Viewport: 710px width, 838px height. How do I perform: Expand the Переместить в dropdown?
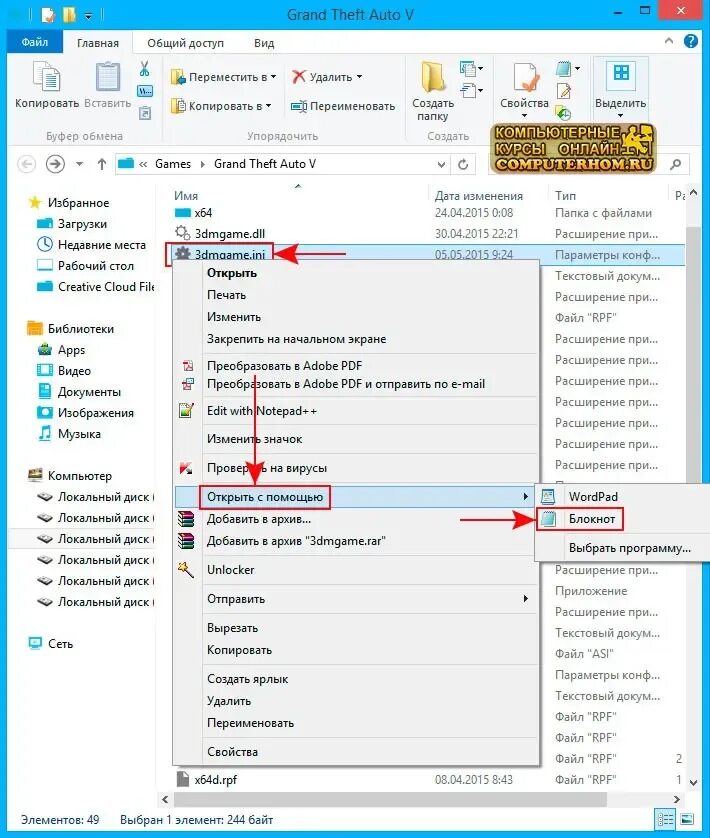click(273, 77)
